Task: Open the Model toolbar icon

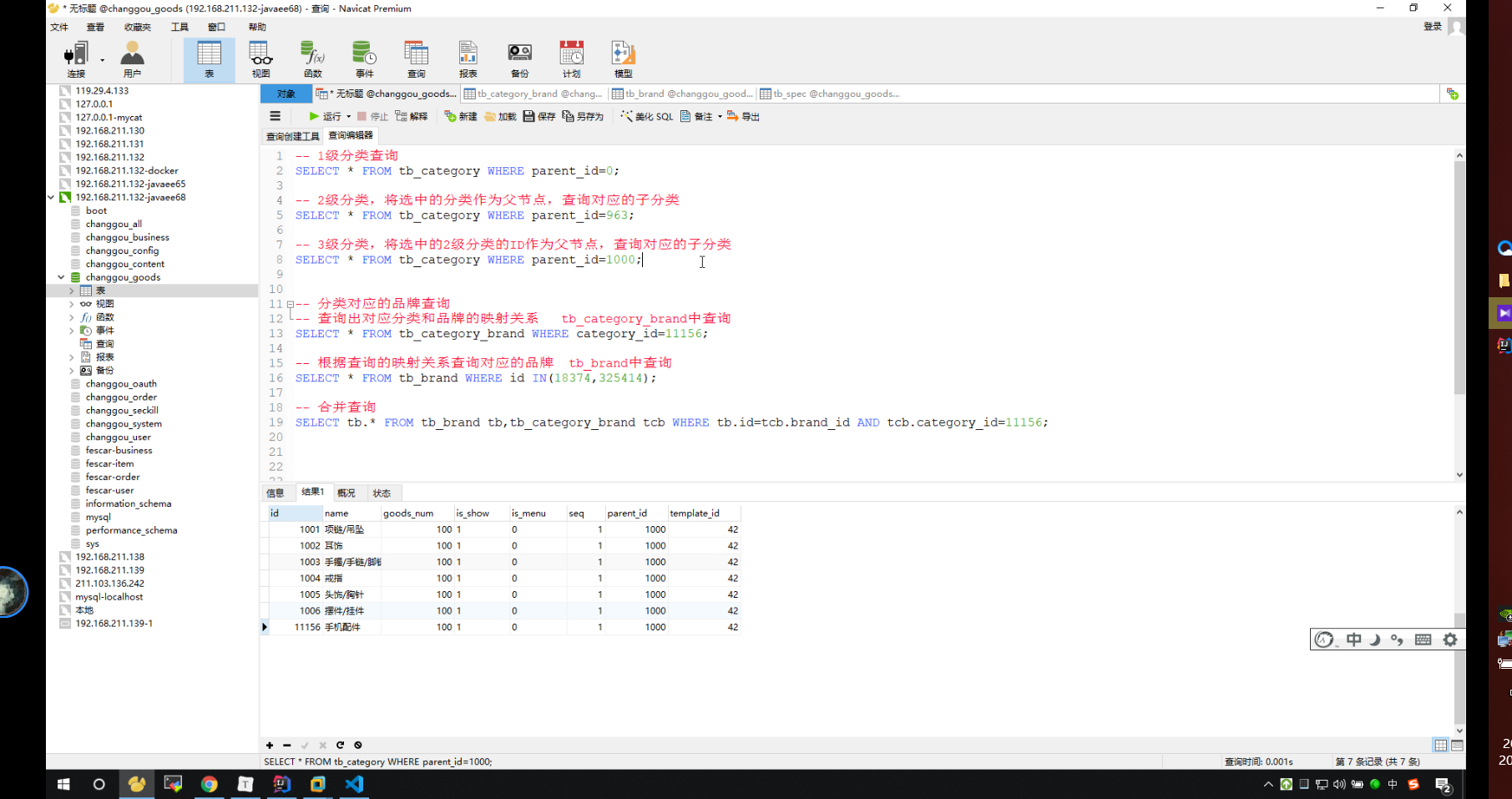Action: 624,59
